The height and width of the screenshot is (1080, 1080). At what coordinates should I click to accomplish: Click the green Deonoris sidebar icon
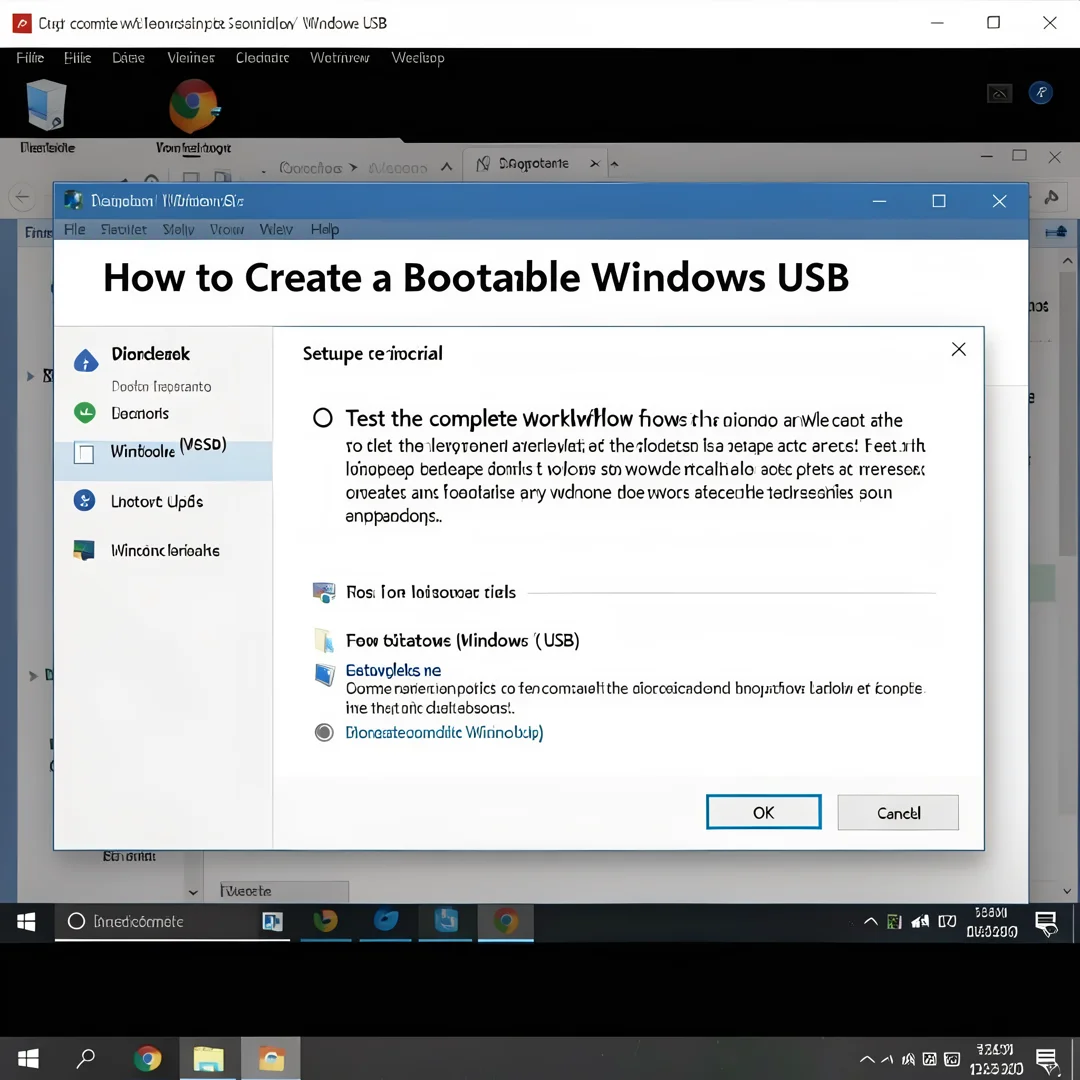[x=85, y=413]
